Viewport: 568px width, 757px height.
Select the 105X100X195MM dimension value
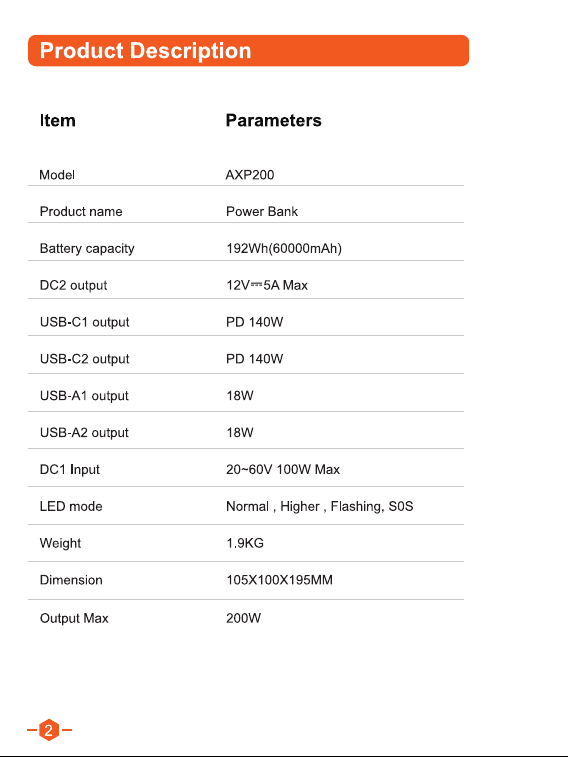[279, 580]
